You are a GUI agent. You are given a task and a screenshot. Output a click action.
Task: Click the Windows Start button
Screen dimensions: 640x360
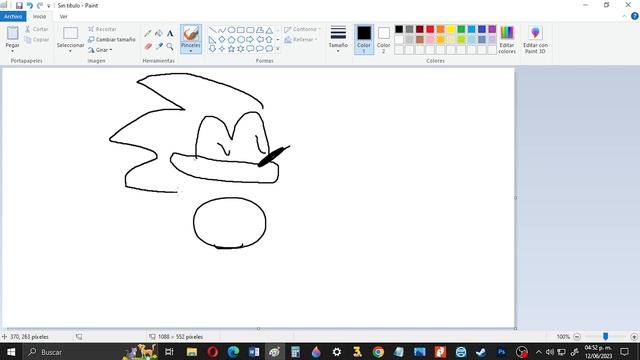pyautogui.click(x=11, y=352)
